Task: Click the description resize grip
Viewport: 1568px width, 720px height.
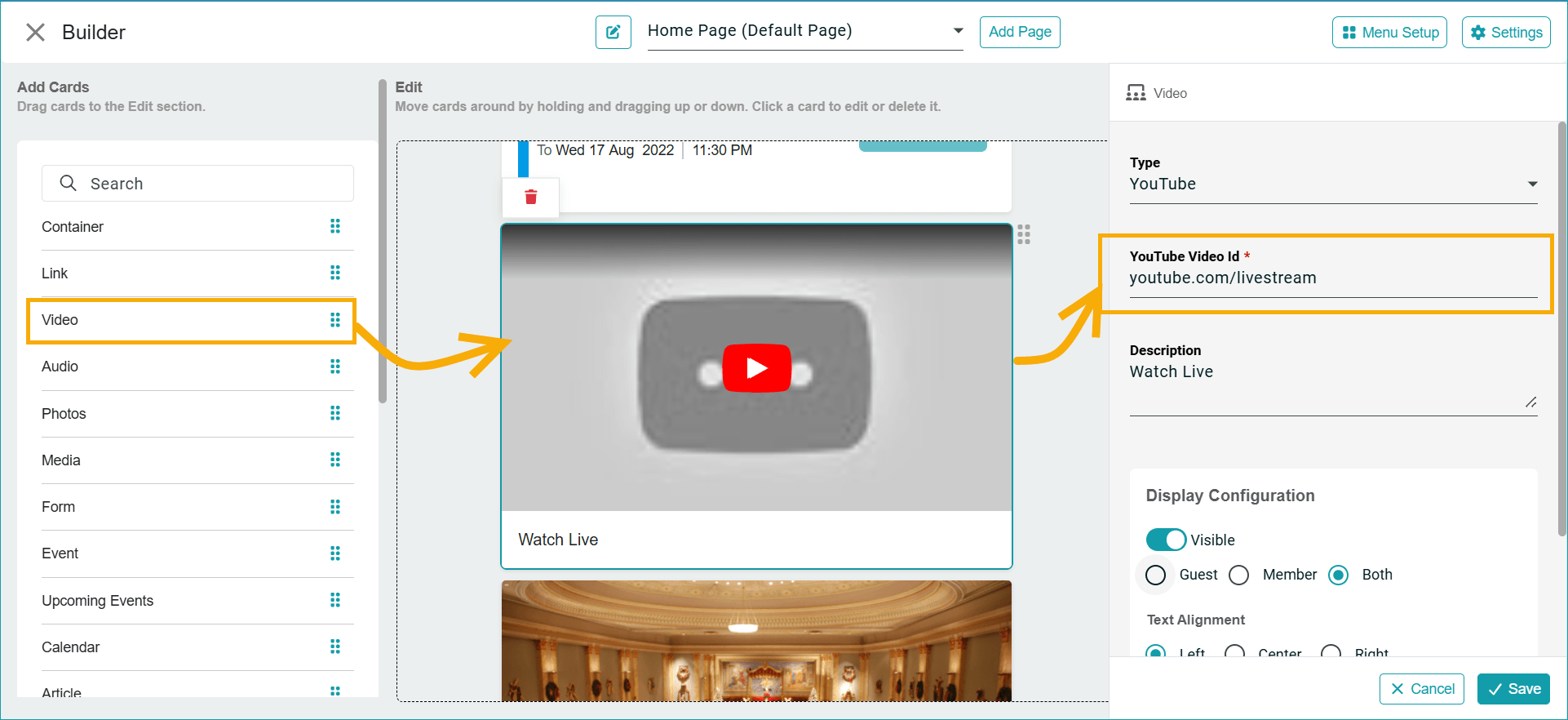Action: pos(1530,402)
